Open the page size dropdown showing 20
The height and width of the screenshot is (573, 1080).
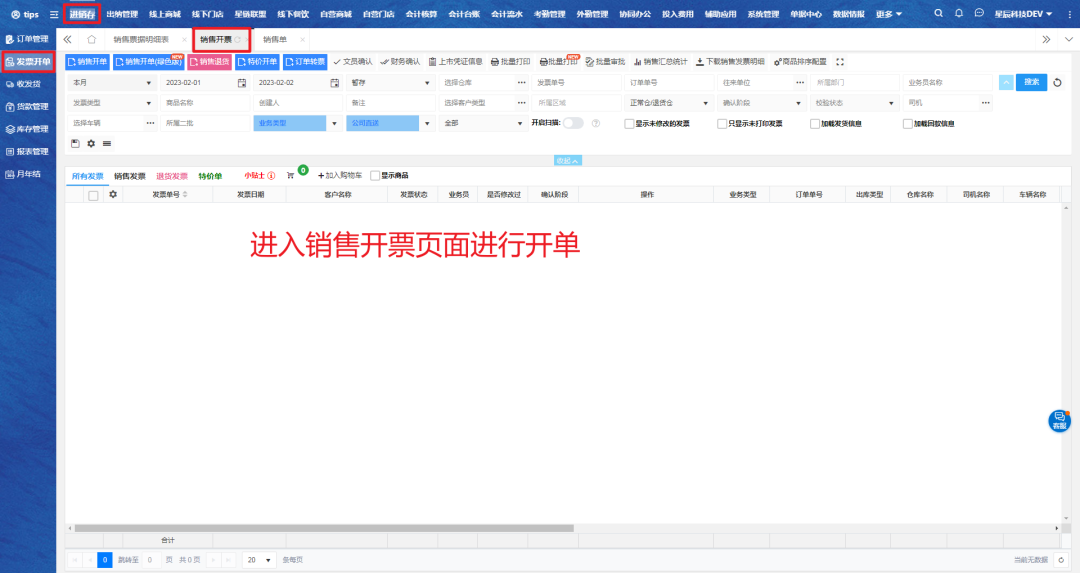pyautogui.click(x=261, y=560)
